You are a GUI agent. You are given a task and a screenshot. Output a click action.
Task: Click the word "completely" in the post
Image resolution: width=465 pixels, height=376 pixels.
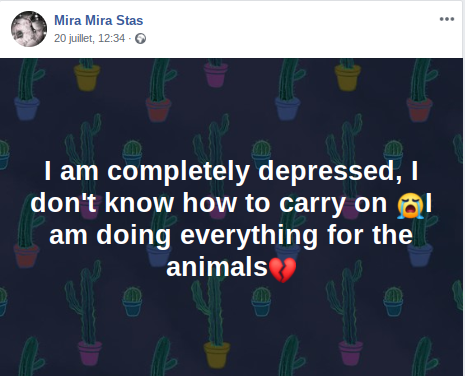(x=178, y=171)
